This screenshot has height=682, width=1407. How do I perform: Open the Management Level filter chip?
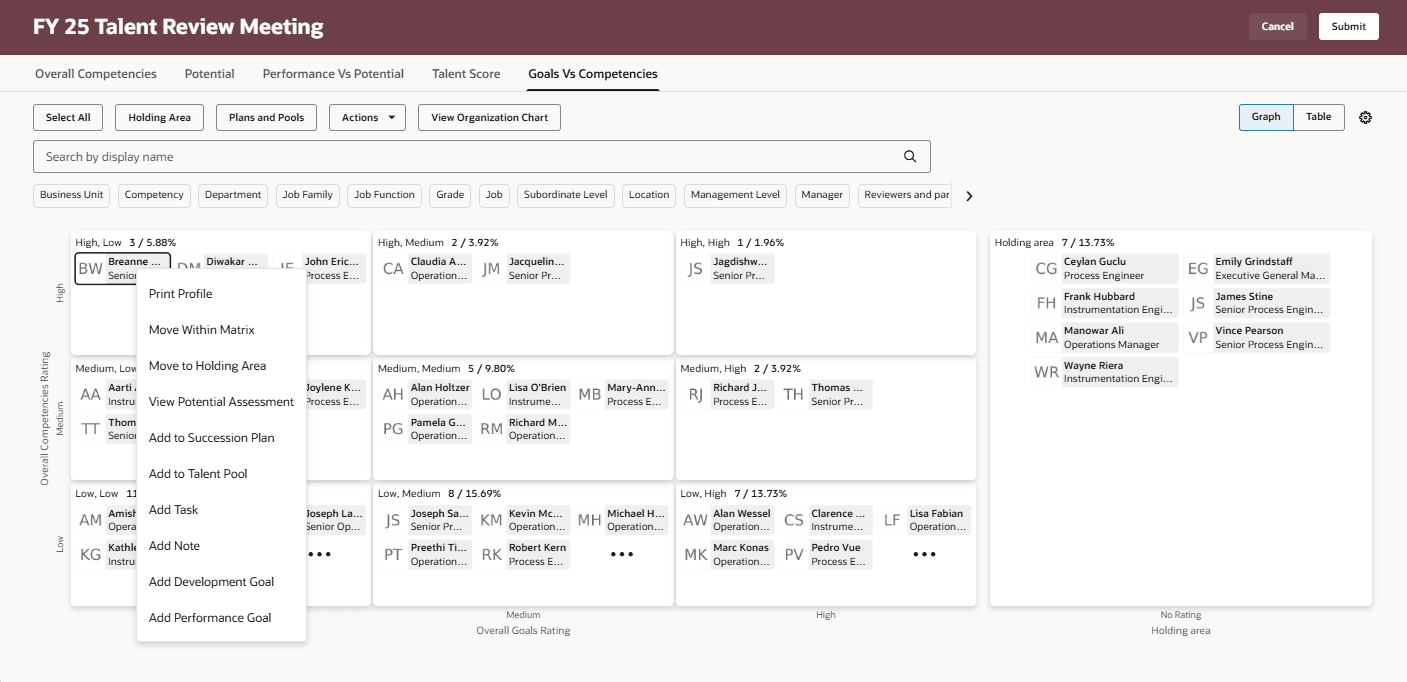(x=736, y=195)
